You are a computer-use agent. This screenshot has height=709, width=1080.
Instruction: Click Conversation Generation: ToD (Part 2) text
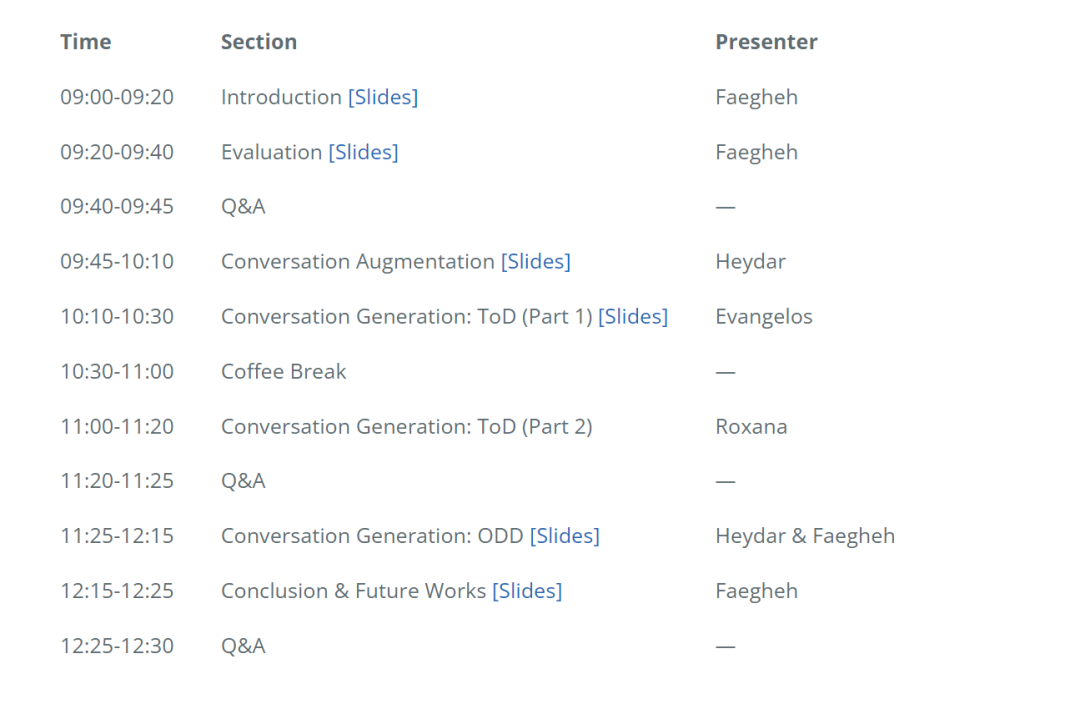[406, 427]
